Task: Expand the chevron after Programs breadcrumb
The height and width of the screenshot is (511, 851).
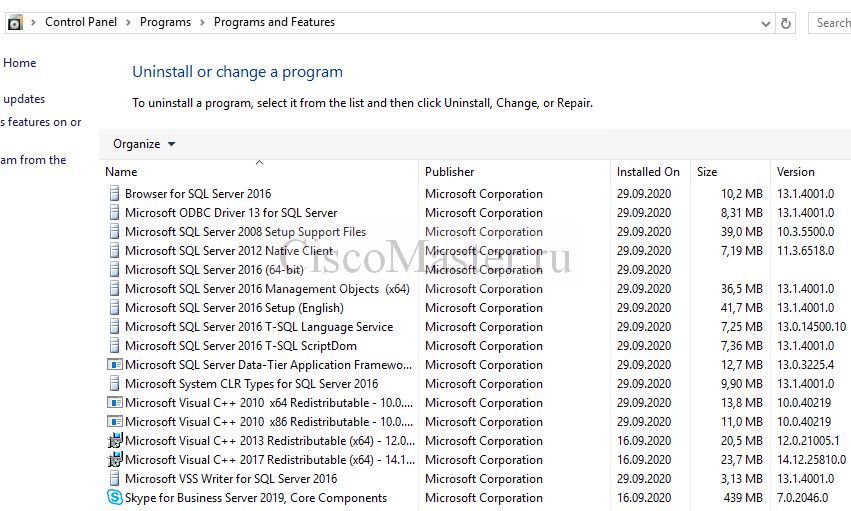Action: 202,22
